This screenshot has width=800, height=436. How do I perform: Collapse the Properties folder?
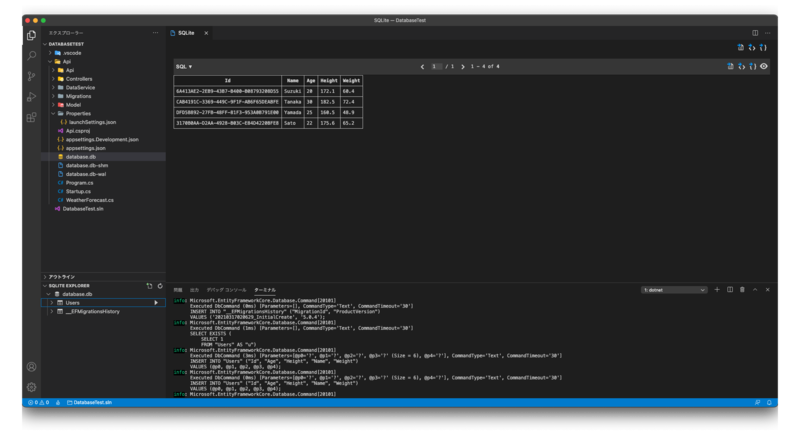coord(53,114)
